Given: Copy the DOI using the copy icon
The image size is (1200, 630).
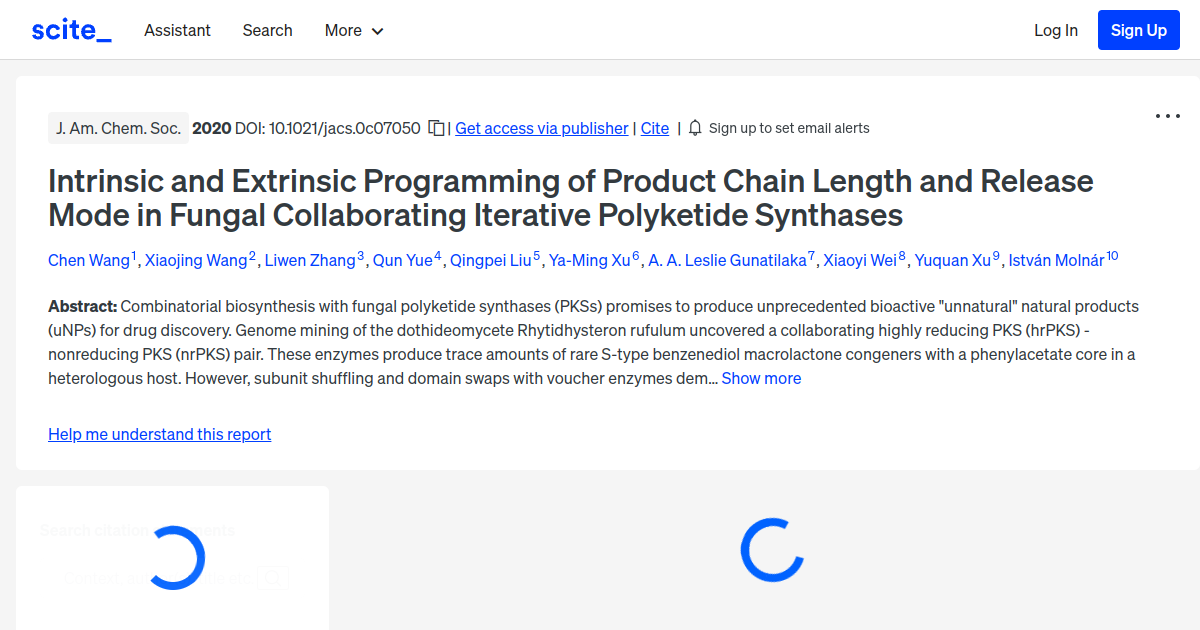Looking at the screenshot, I should tap(436, 128).
